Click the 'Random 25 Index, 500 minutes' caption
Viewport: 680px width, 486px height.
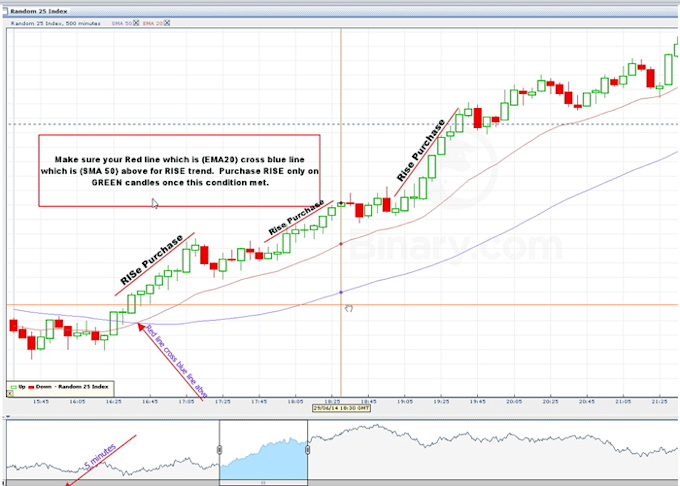56,23
